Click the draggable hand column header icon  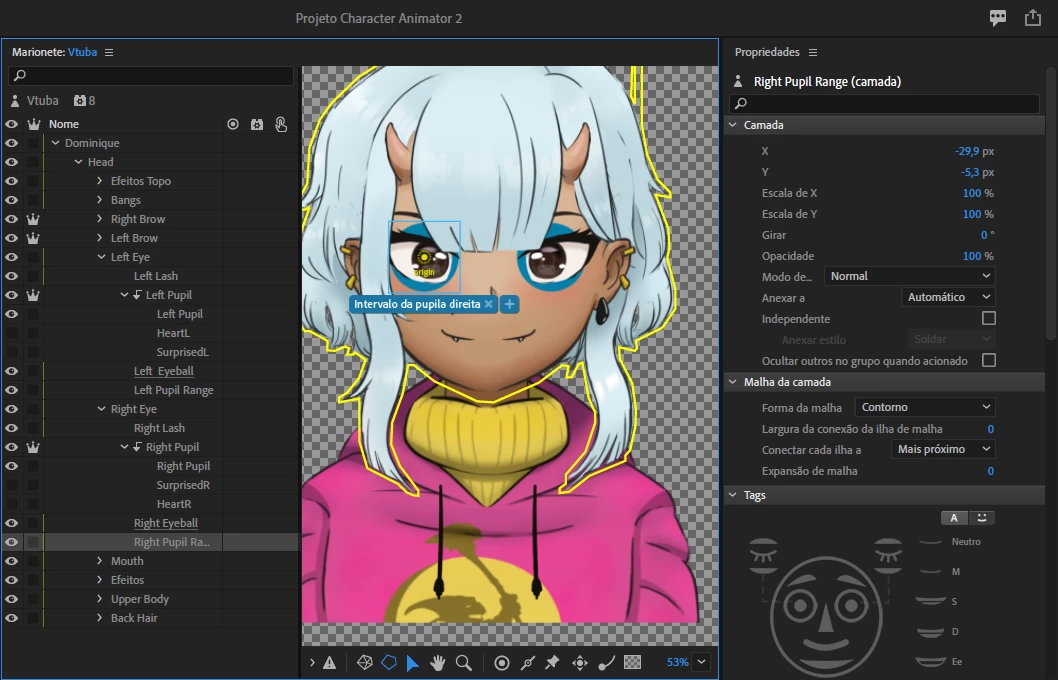[x=281, y=124]
